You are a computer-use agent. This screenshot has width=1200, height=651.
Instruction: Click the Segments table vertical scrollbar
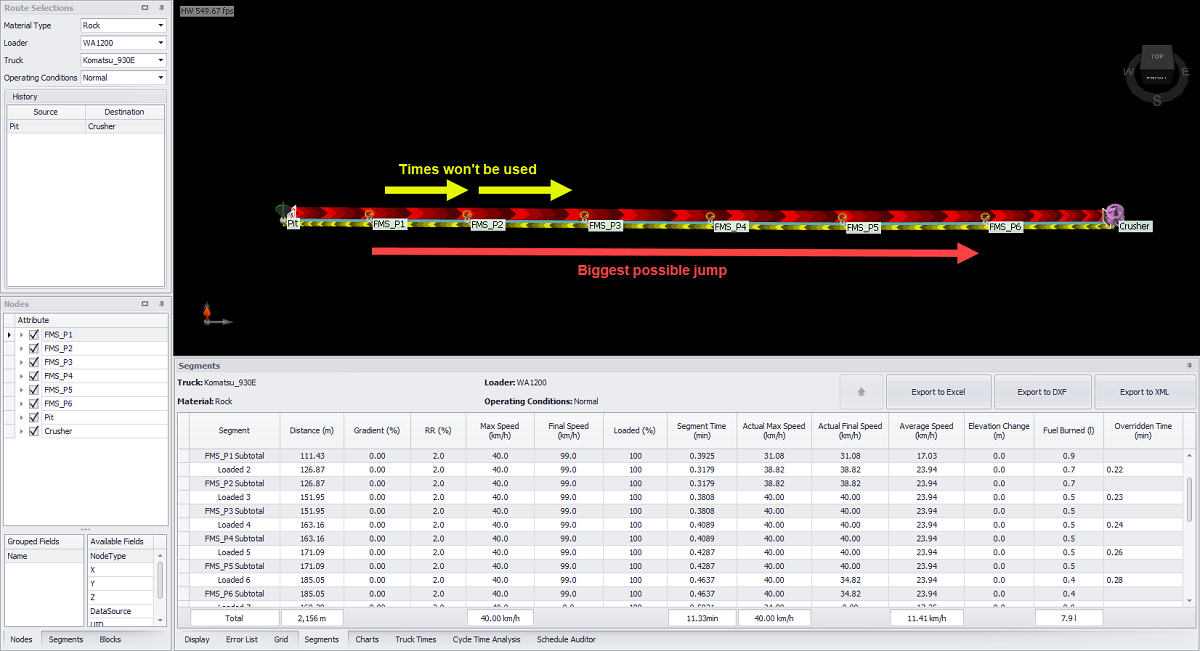tap(1189, 500)
